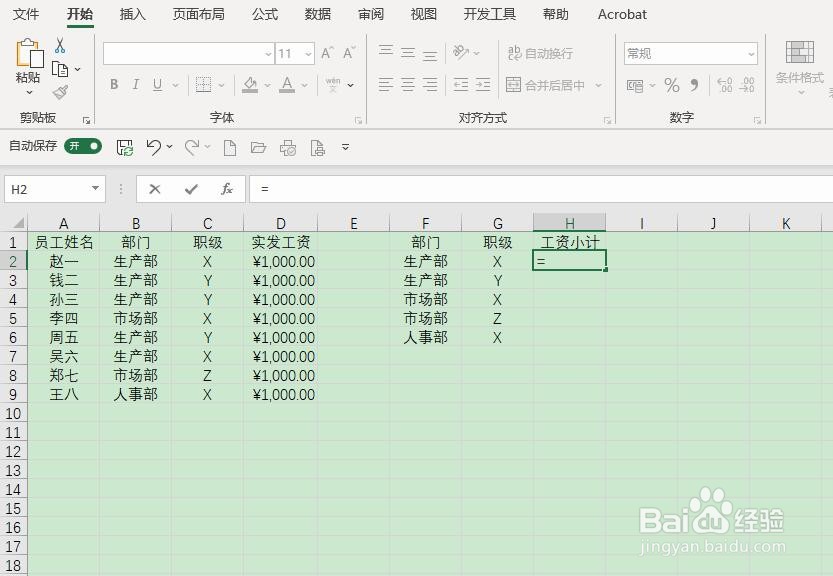This screenshot has width=833, height=576.
Task: Click the Cut scissors icon
Action: tap(60, 46)
